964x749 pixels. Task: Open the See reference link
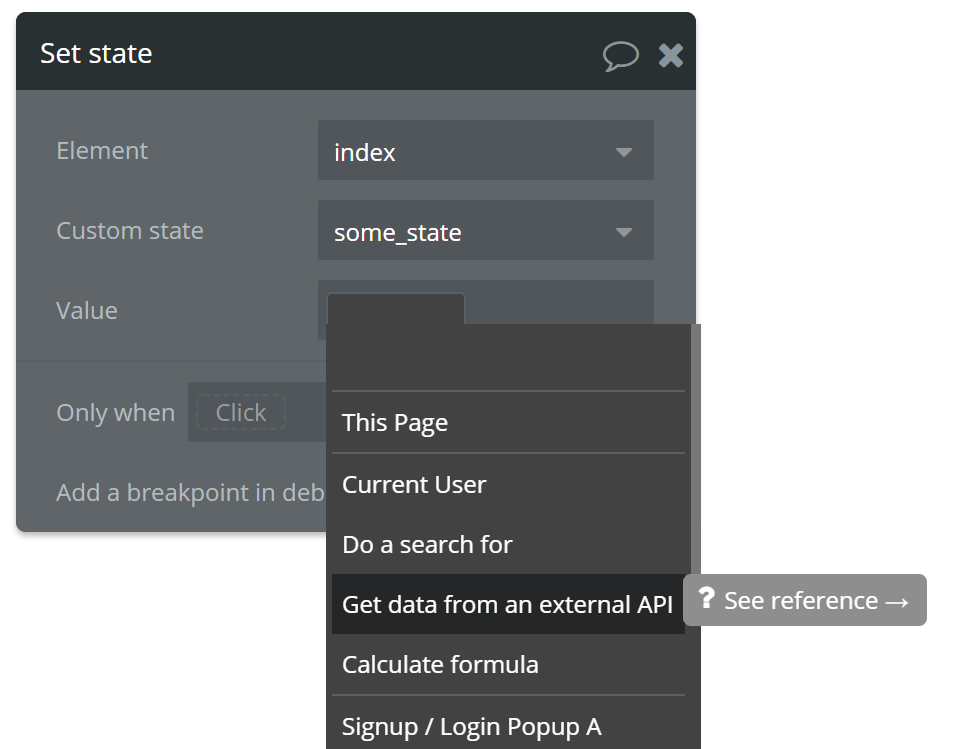(805, 600)
